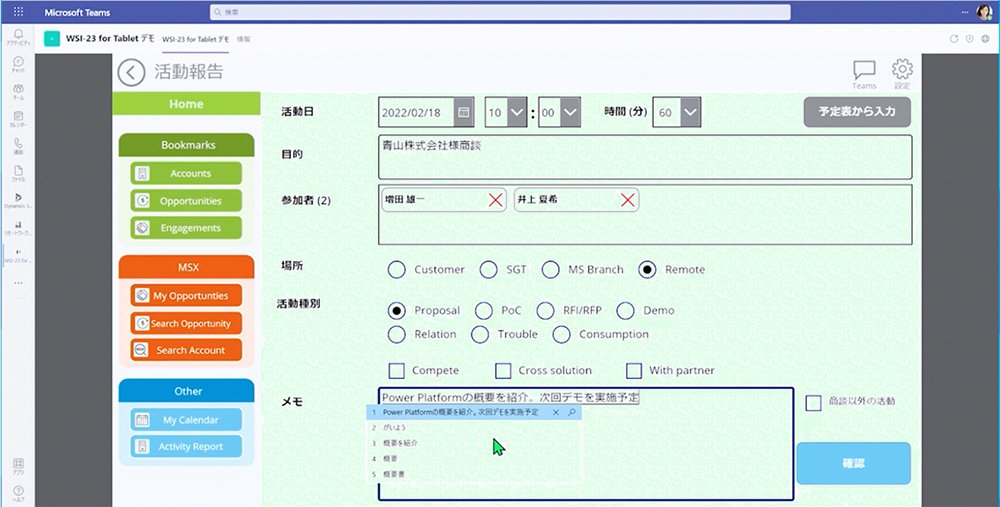
Task: Expand the hour dropdown showing 10
Action: (x=517, y=112)
